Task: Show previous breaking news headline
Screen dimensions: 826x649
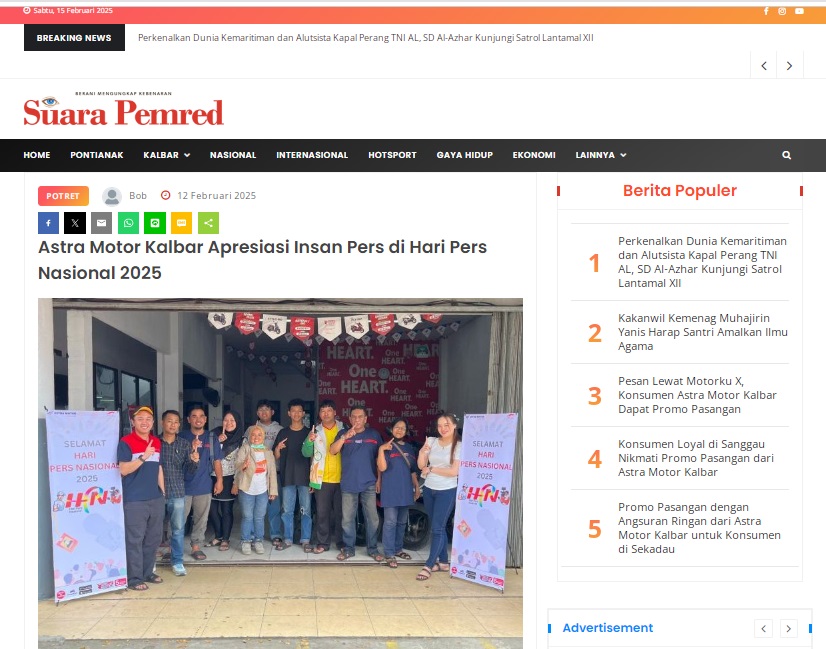Action: (764, 65)
